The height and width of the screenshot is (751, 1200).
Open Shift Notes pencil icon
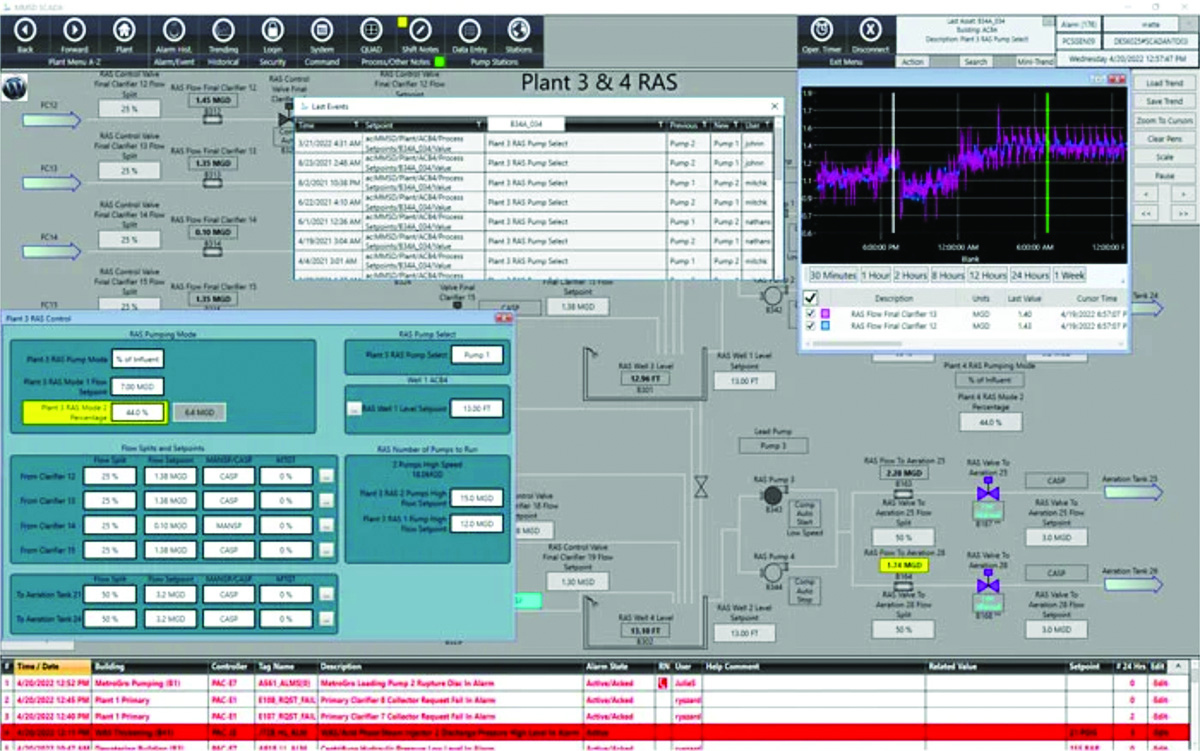pyautogui.click(x=421, y=30)
